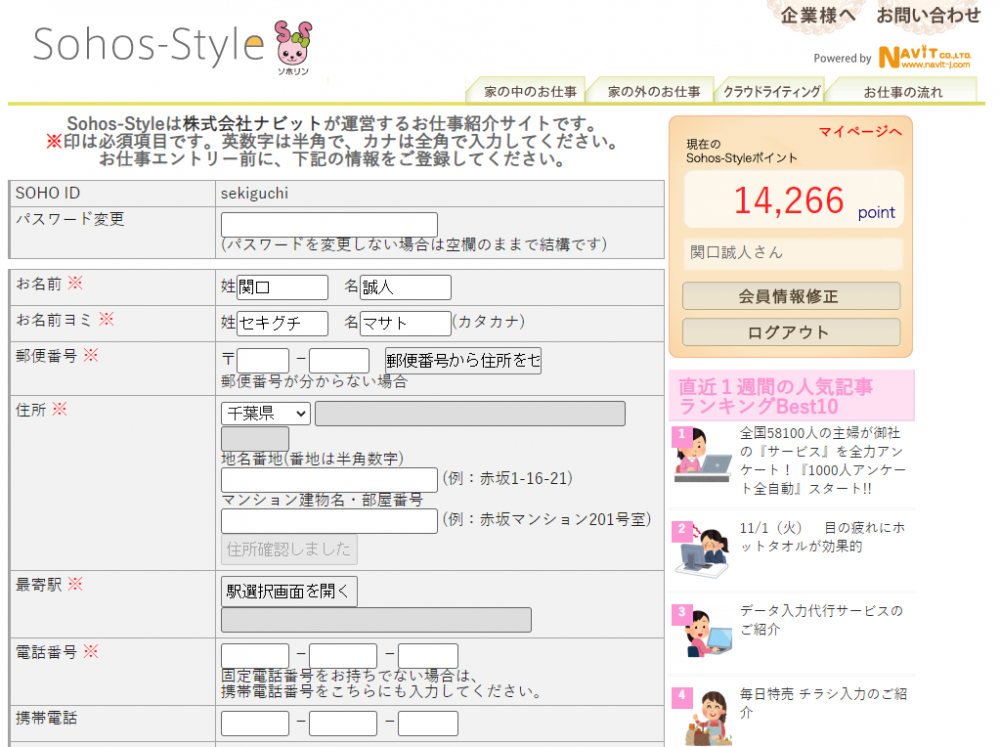Click the 姓 name field containing 関口
1000x747 pixels.
coord(283,287)
